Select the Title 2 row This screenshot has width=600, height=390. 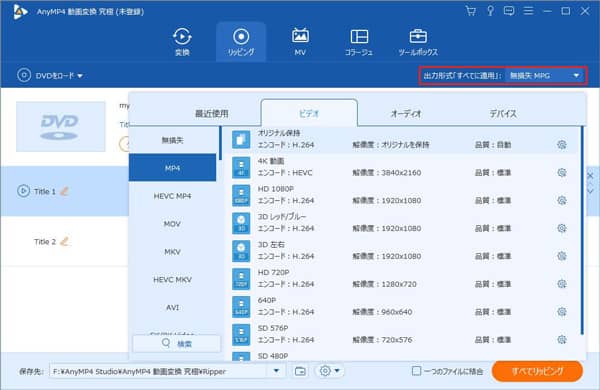64,242
